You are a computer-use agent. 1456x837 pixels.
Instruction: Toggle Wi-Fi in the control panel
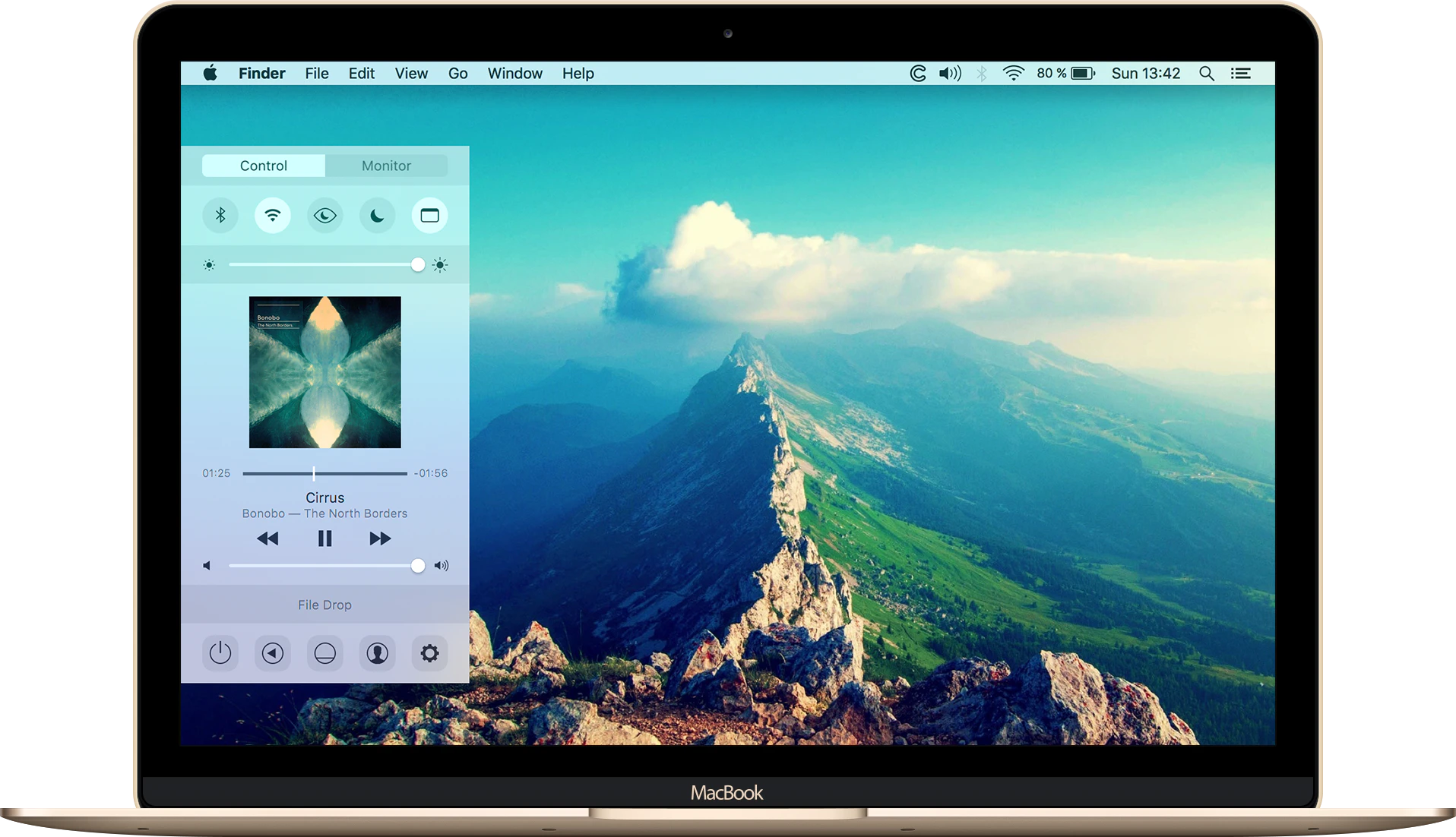point(273,216)
